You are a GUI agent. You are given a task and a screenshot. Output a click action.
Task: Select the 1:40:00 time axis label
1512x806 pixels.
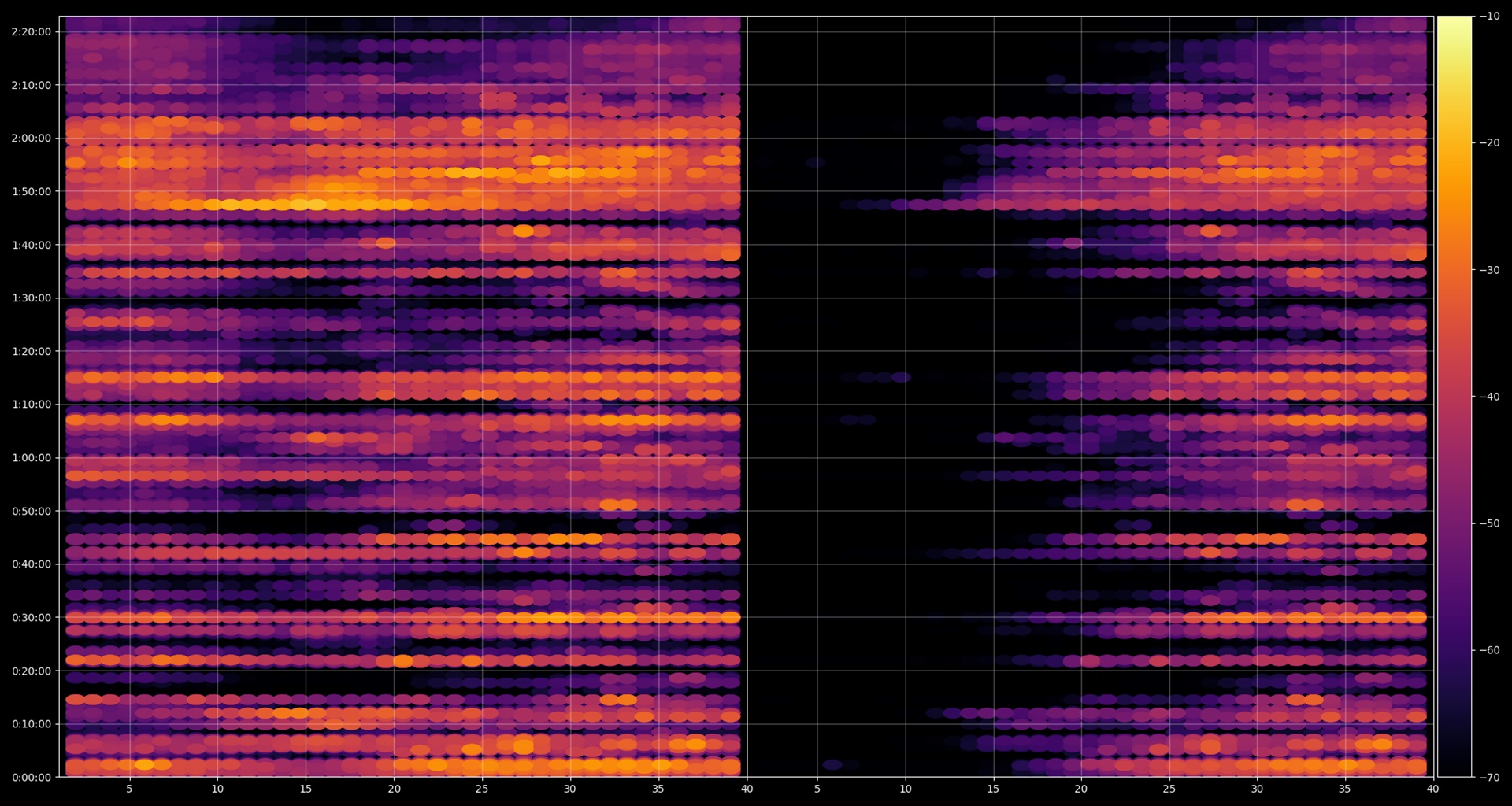(31, 245)
